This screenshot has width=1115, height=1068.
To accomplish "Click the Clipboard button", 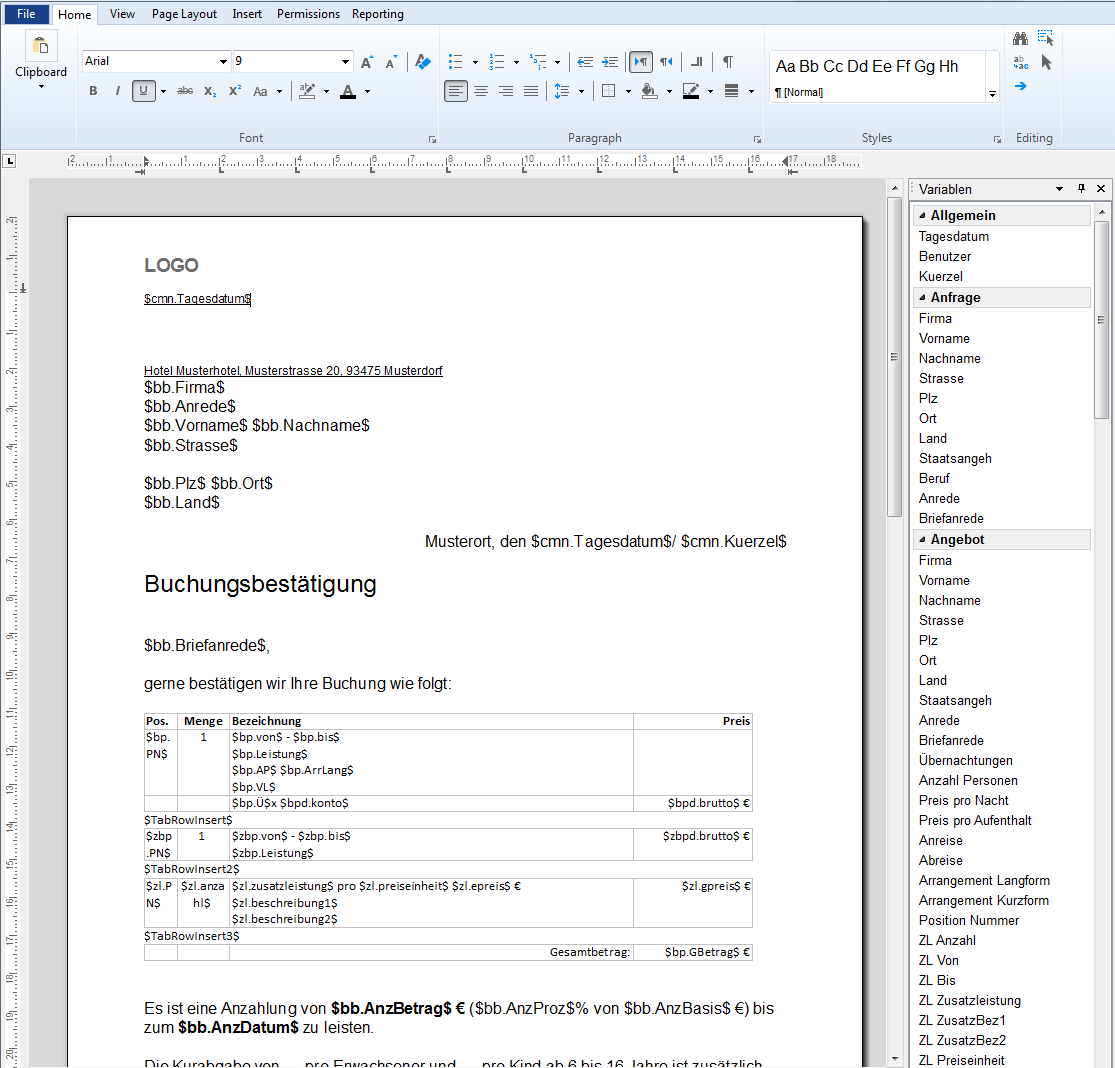I will point(41,60).
